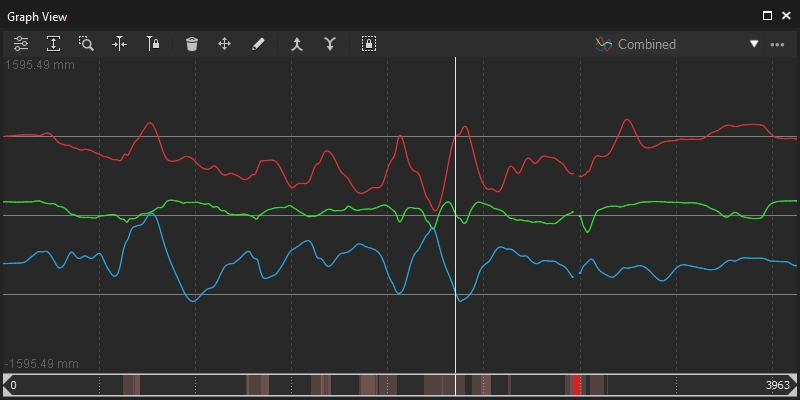The height and width of the screenshot is (400, 800).
Task: Open the three-dots more options menu
Action: tap(777, 45)
